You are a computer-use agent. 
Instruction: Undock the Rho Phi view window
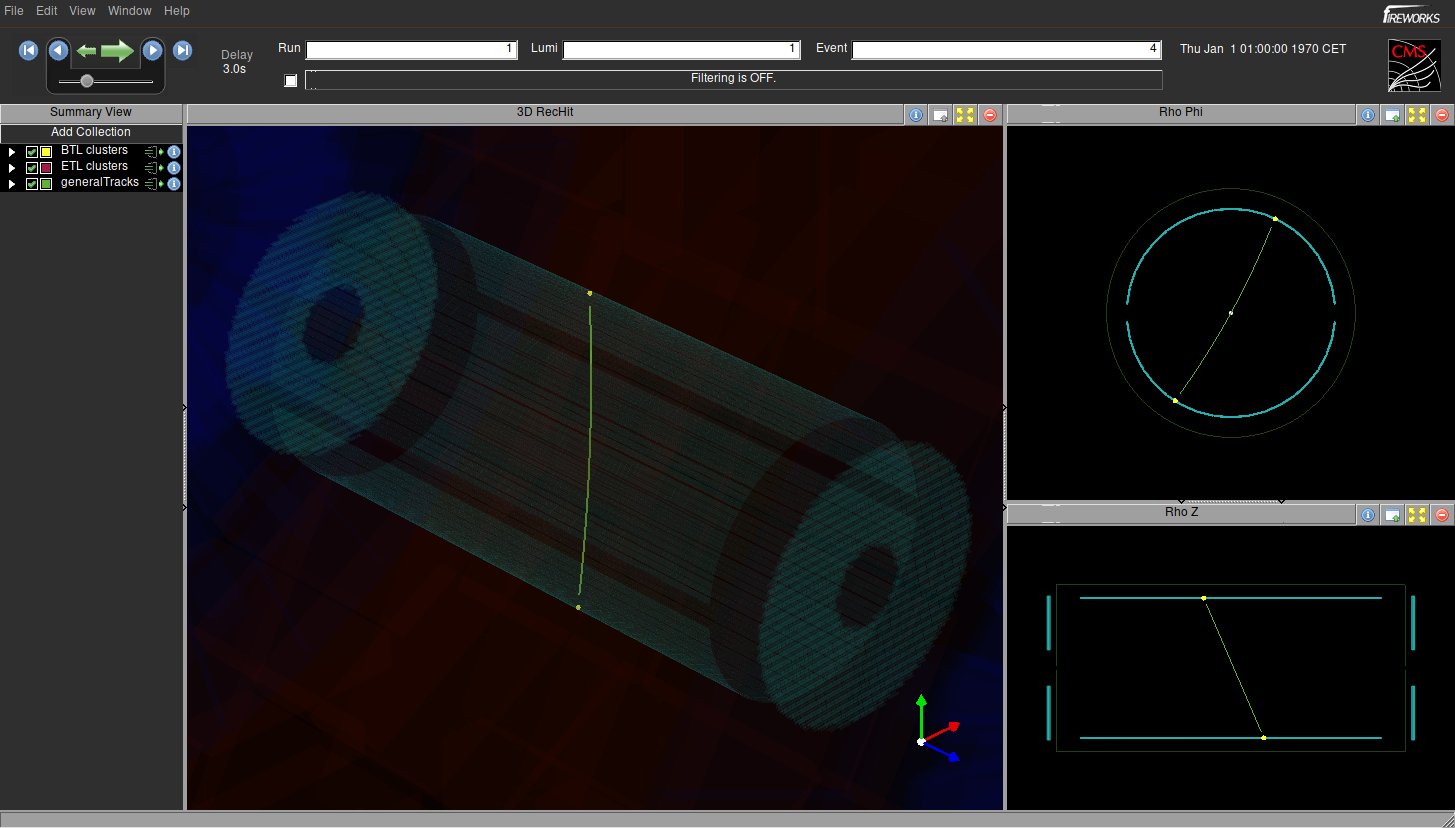pos(1392,115)
